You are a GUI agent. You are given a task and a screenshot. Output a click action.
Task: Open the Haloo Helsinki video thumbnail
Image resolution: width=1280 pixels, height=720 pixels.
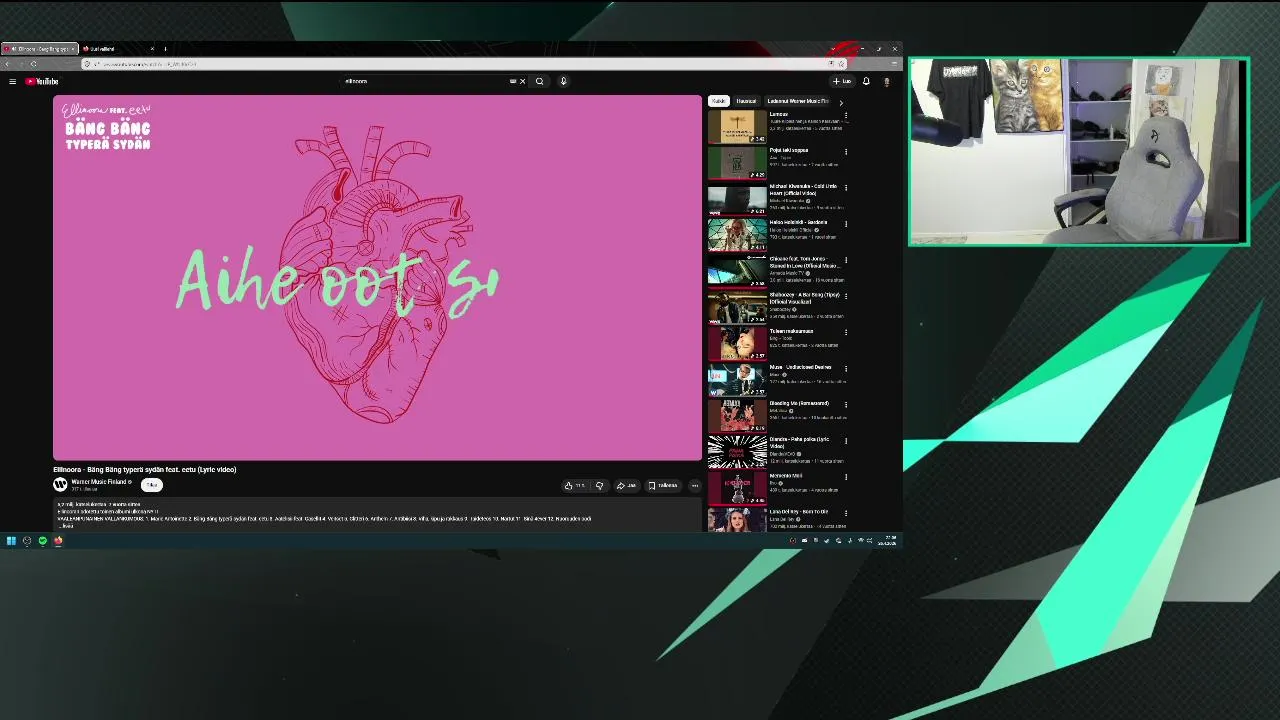(x=737, y=235)
